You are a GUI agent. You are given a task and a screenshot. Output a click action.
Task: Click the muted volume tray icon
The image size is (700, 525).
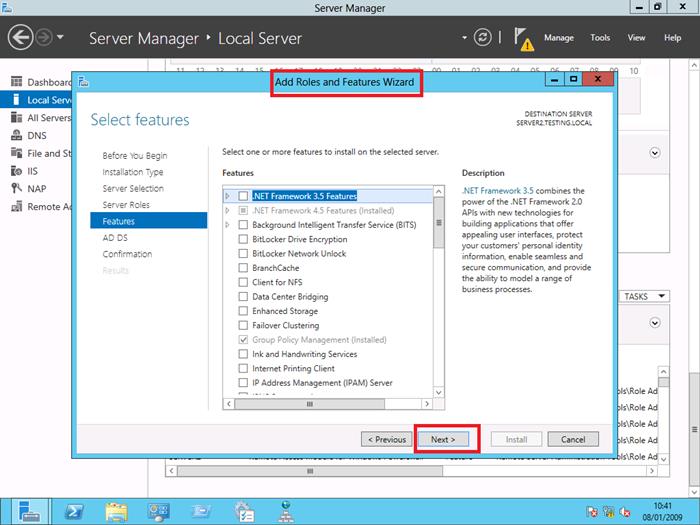(x=625, y=512)
